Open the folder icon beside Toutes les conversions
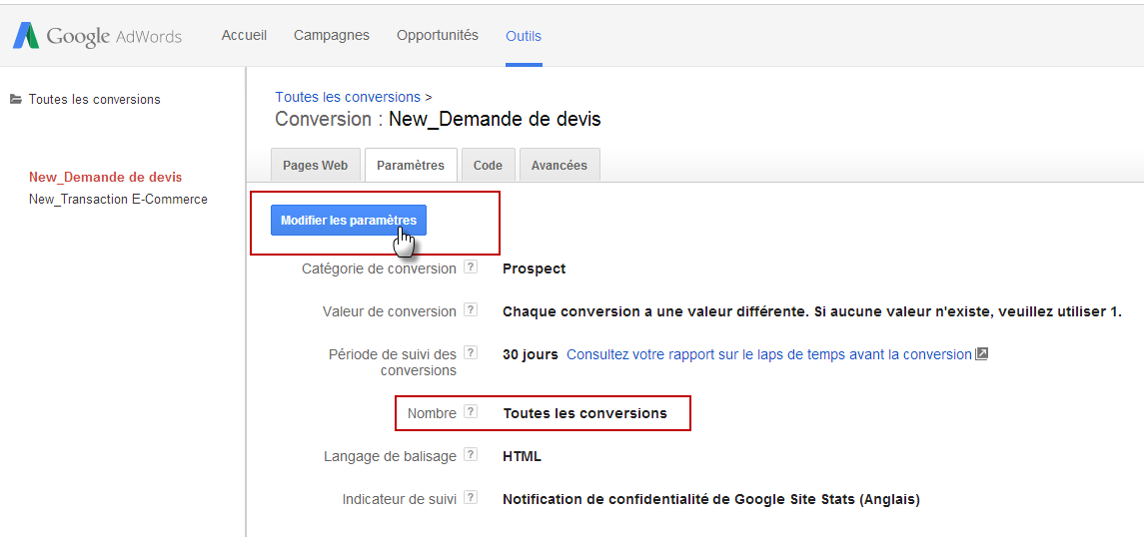Screen dimensions: 1144x537 click(15, 99)
